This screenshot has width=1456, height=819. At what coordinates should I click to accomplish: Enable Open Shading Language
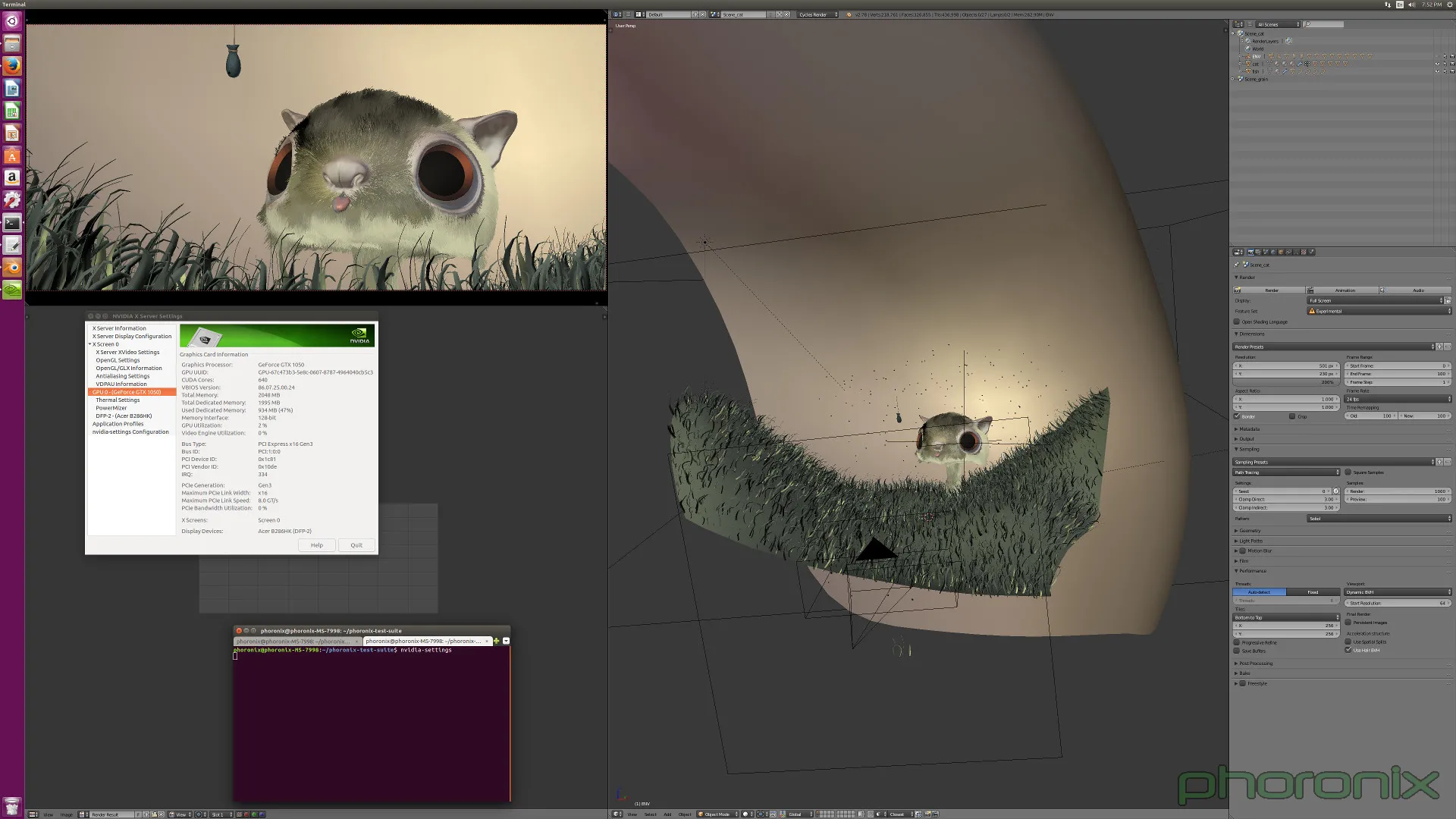pyautogui.click(x=1237, y=322)
